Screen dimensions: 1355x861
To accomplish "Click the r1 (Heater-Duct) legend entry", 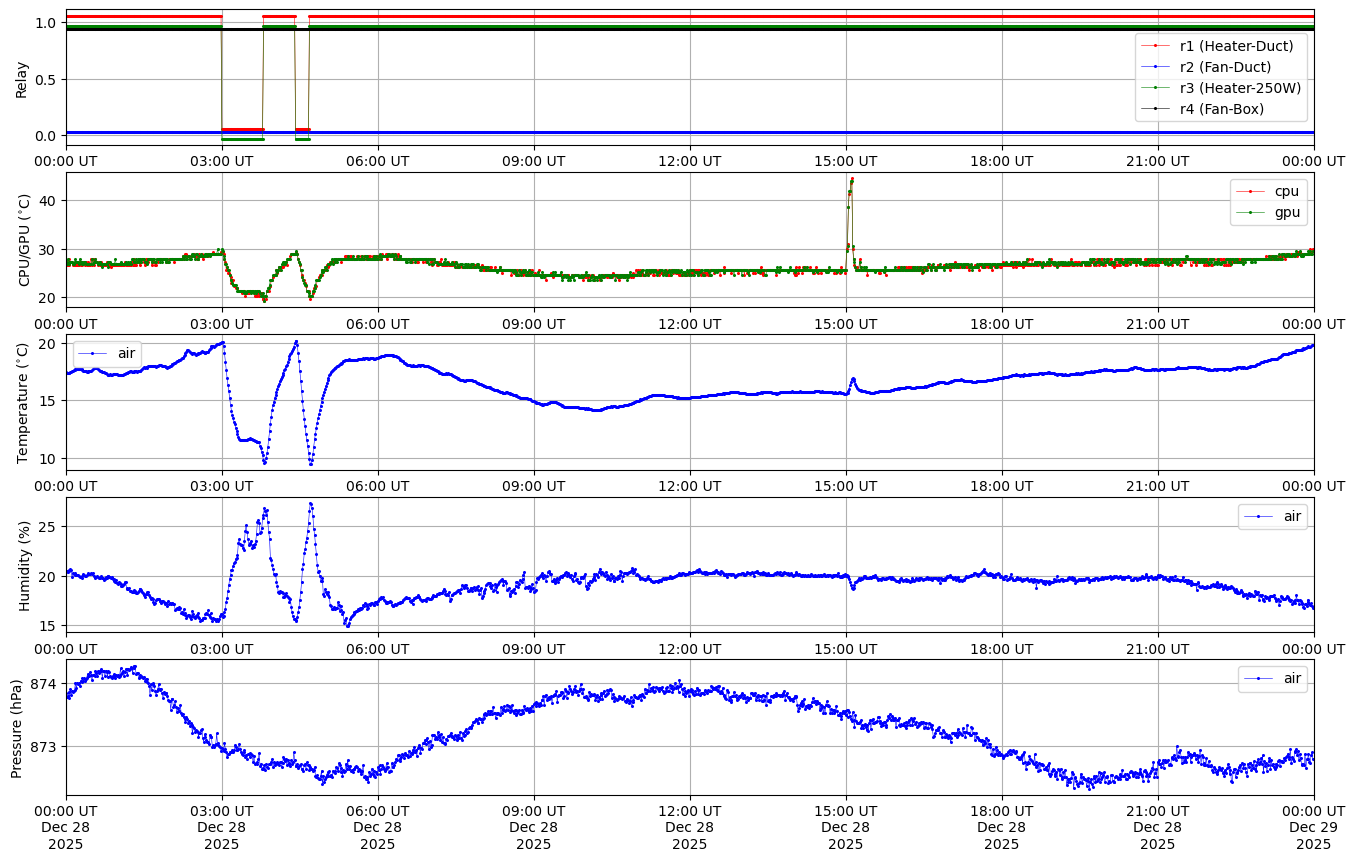I will coord(1236,46).
